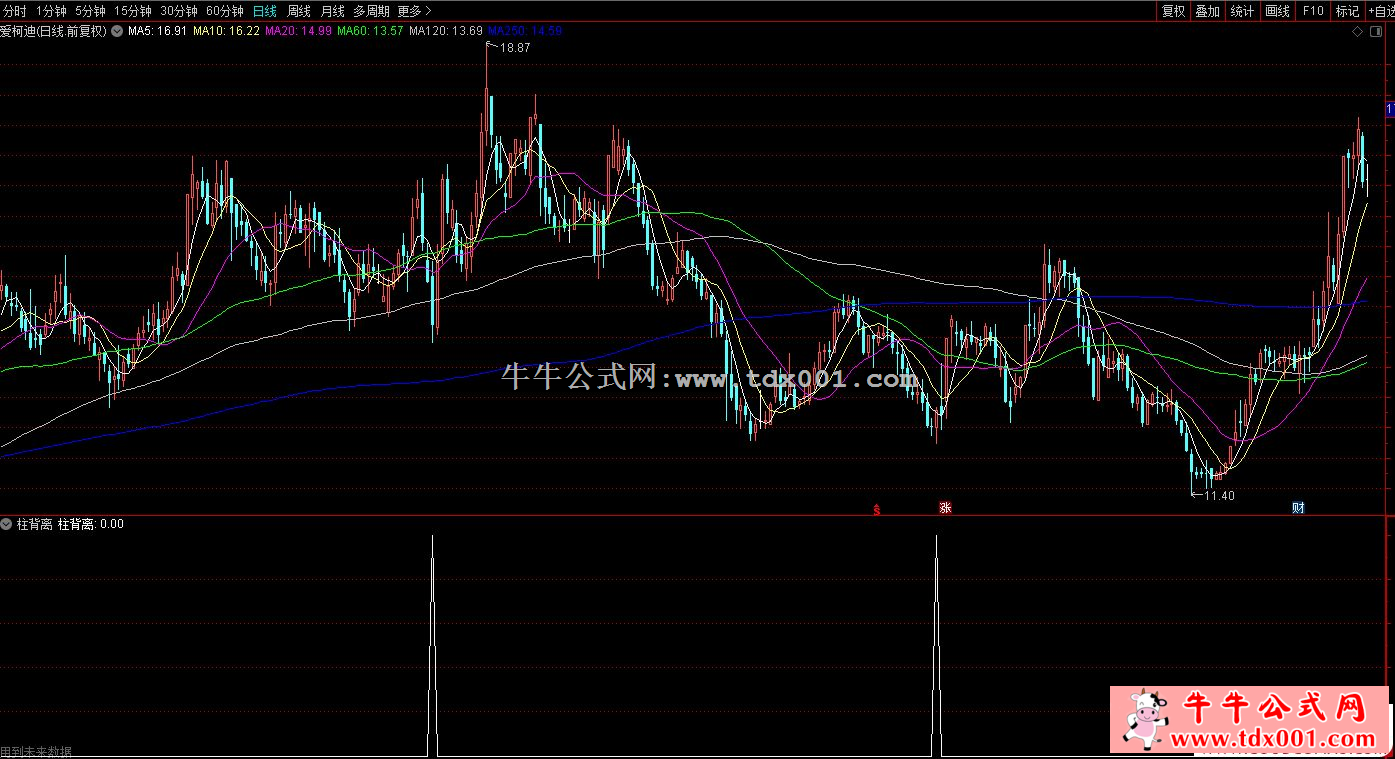The width and height of the screenshot is (1395, 759).
Task: Click the diamond icon at chart top-right
Action: click(1358, 32)
